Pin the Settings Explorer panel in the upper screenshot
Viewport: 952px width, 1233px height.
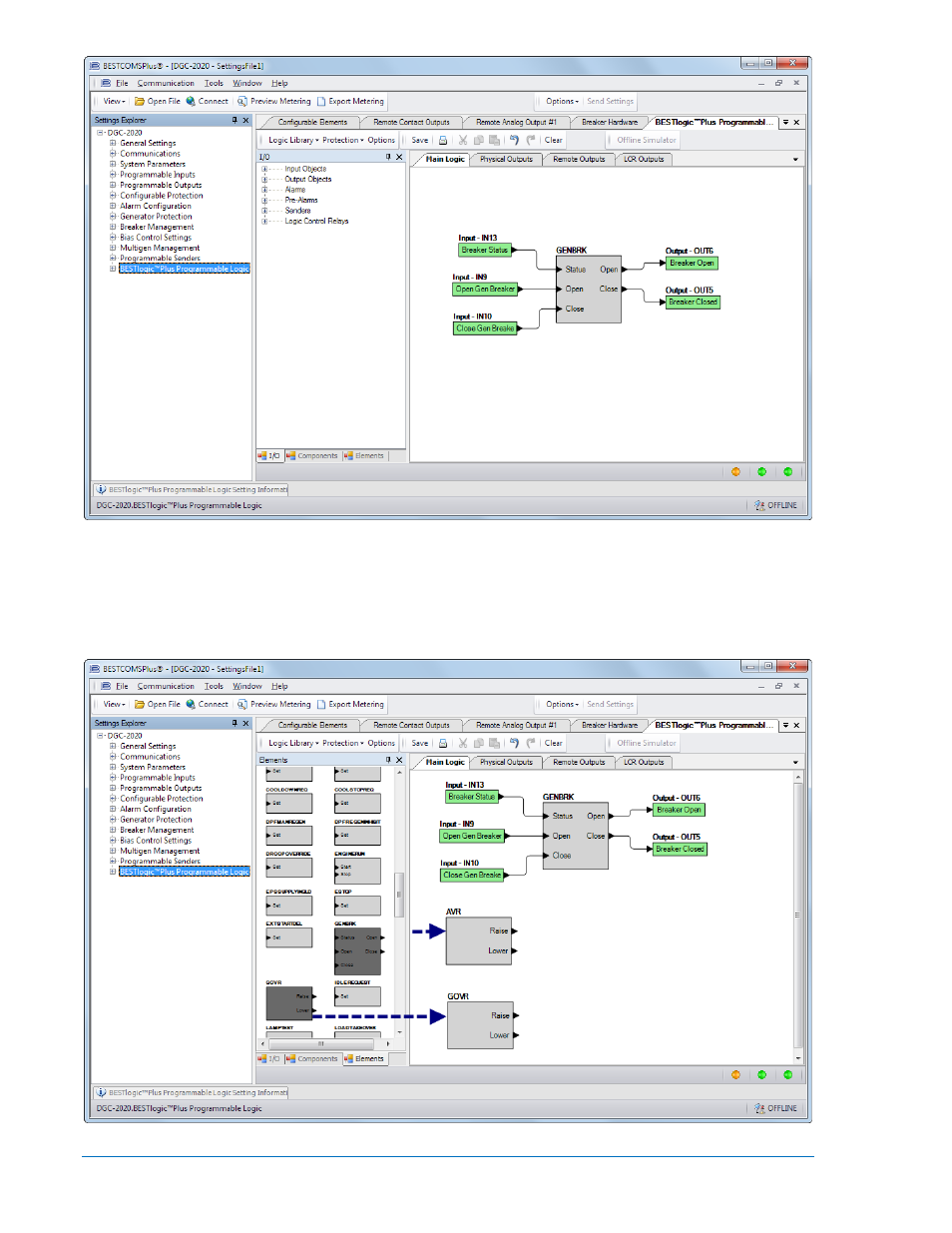(x=235, y=120)
